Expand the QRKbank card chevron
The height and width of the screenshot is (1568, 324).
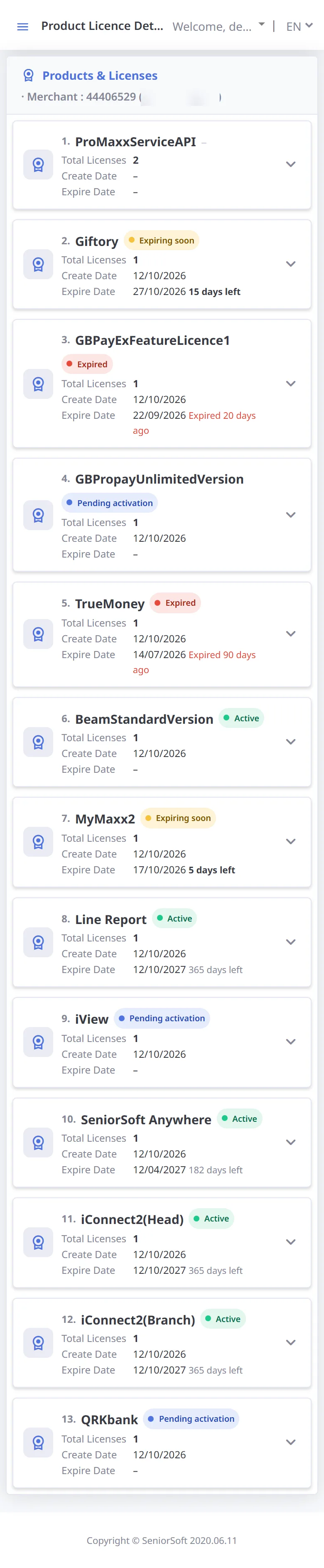pos(290,1443)
